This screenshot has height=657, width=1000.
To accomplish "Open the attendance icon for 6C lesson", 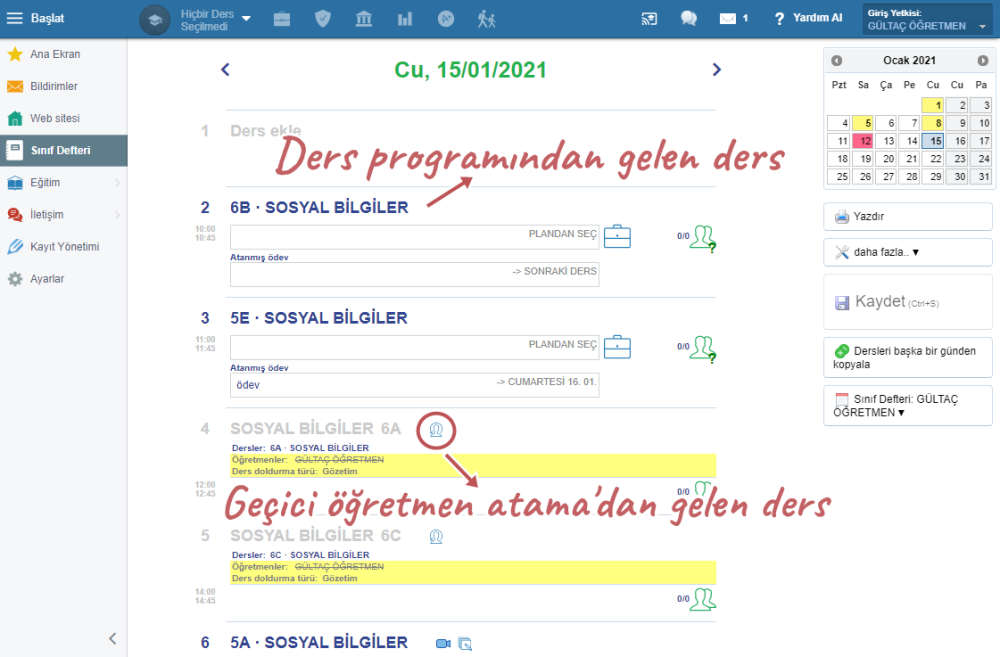I will 703,600.
